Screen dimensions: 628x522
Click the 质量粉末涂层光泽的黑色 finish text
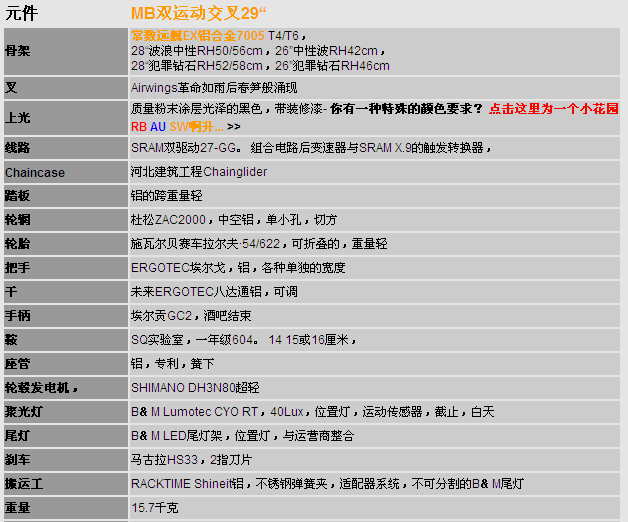coord(196,109)
